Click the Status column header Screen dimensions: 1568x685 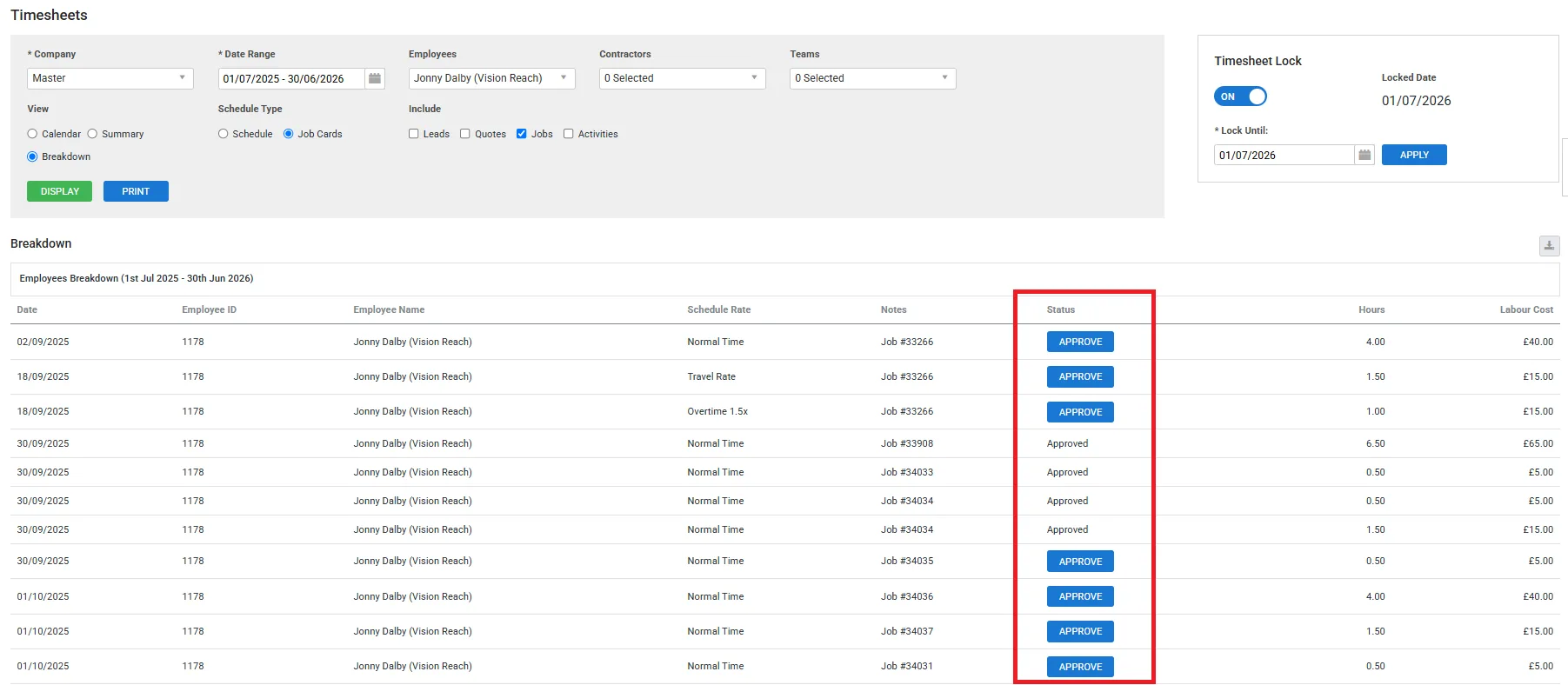[x=1060, y=309]
